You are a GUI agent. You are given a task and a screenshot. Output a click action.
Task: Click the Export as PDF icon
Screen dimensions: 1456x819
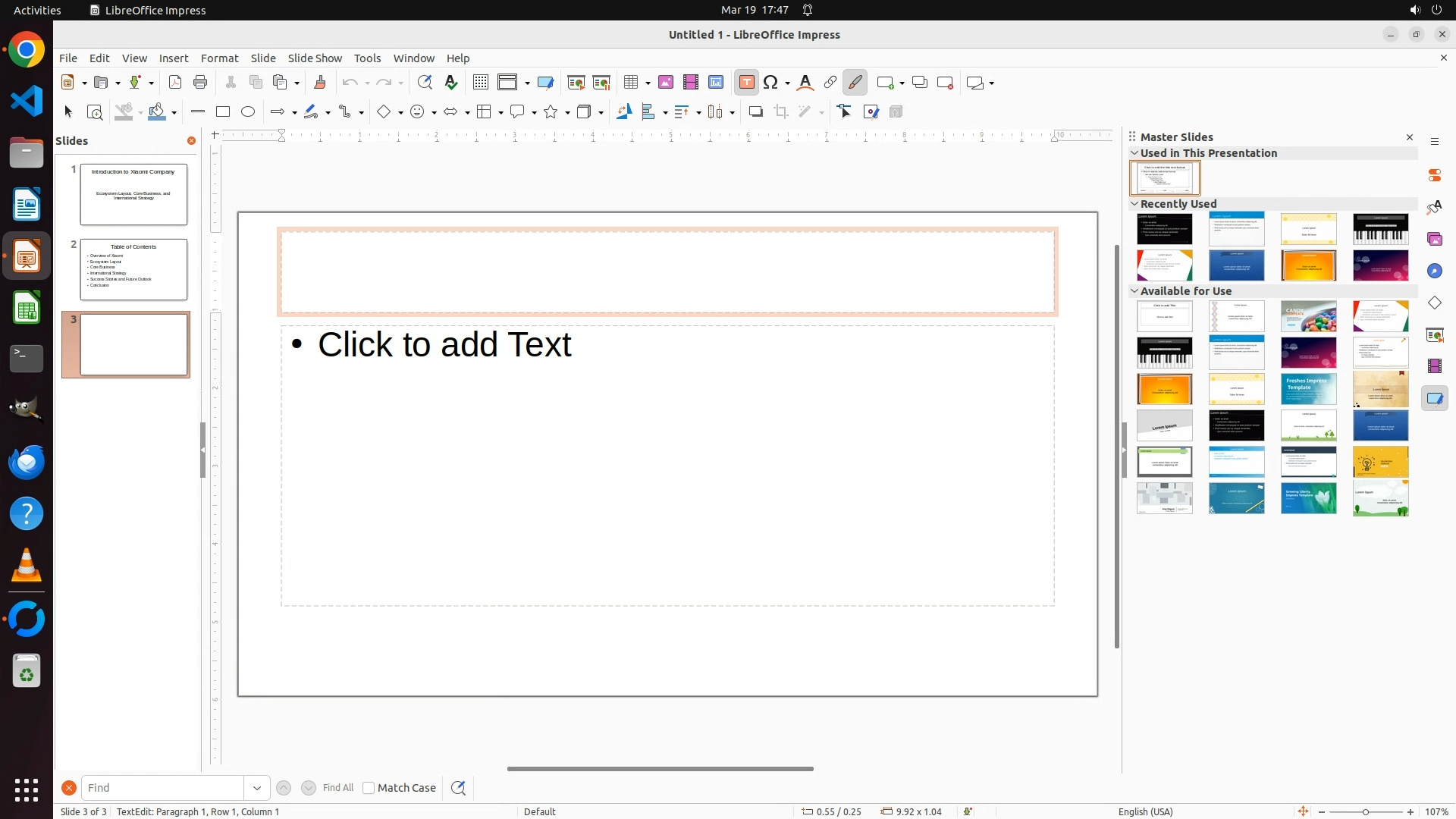[x=175, y=83]
